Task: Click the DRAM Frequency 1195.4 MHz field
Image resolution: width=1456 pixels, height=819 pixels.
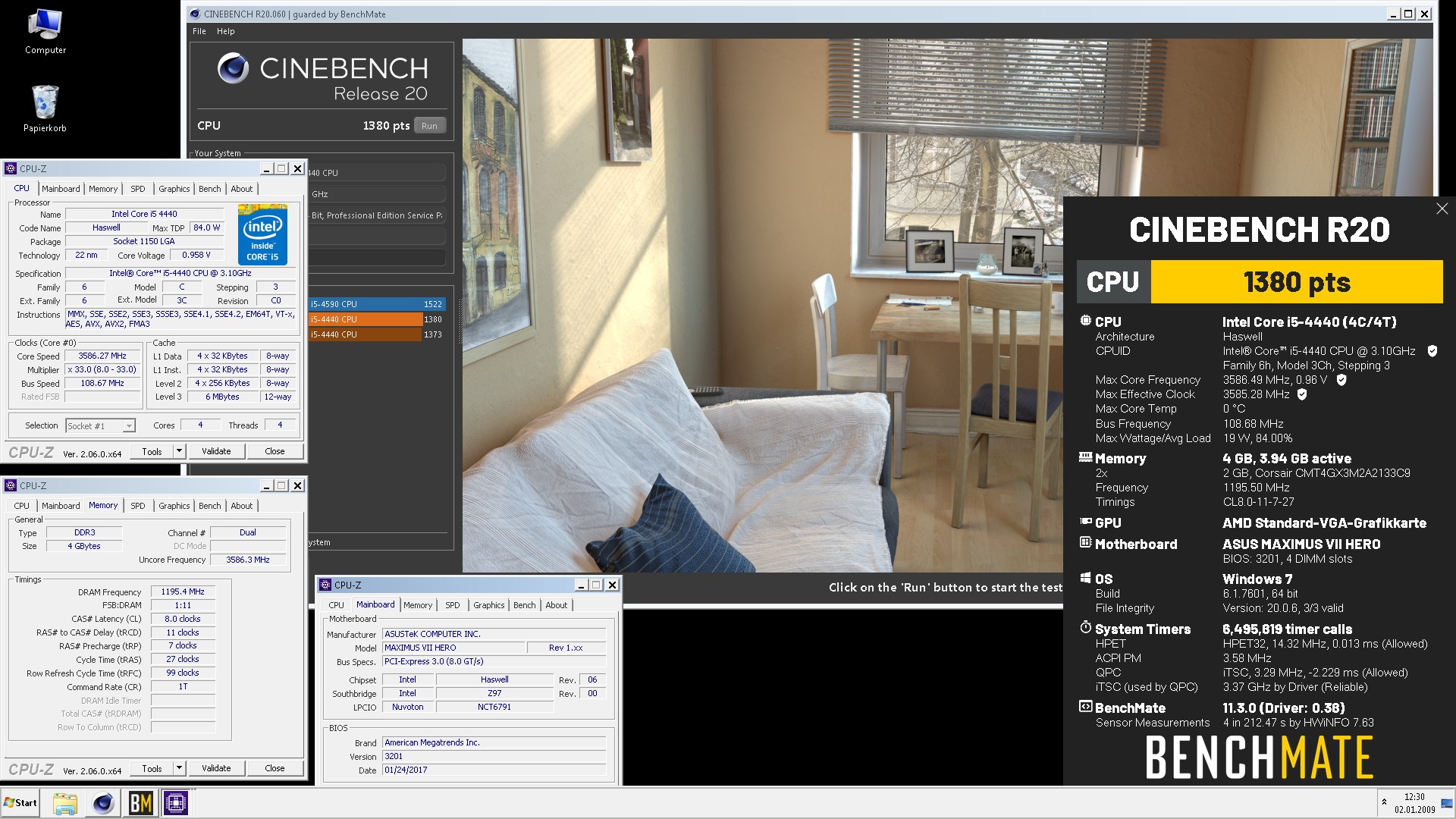Action: (183, 591)
